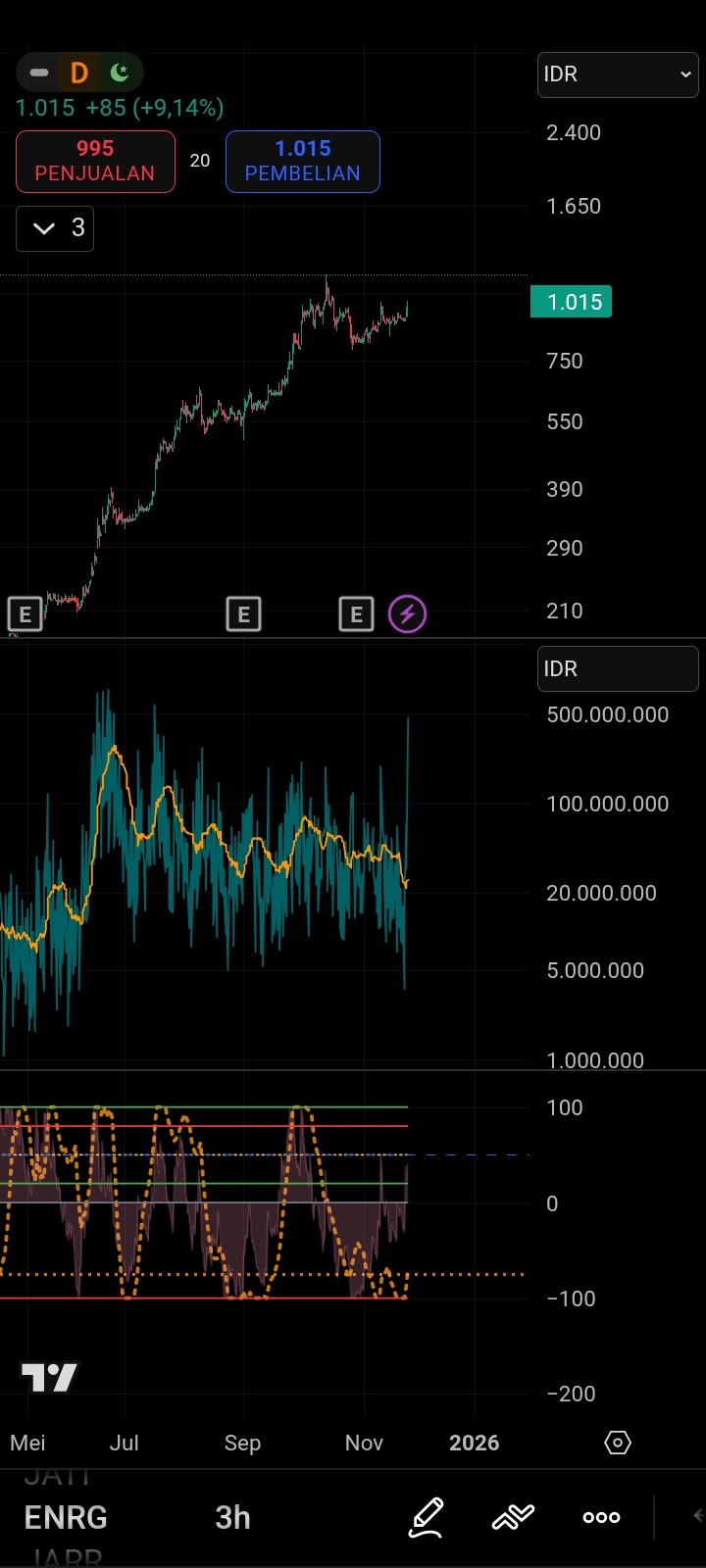Tap the ENRG symbol selector
The height and width of the screenshot is (1568, 706).
(x=66, y=1517)
